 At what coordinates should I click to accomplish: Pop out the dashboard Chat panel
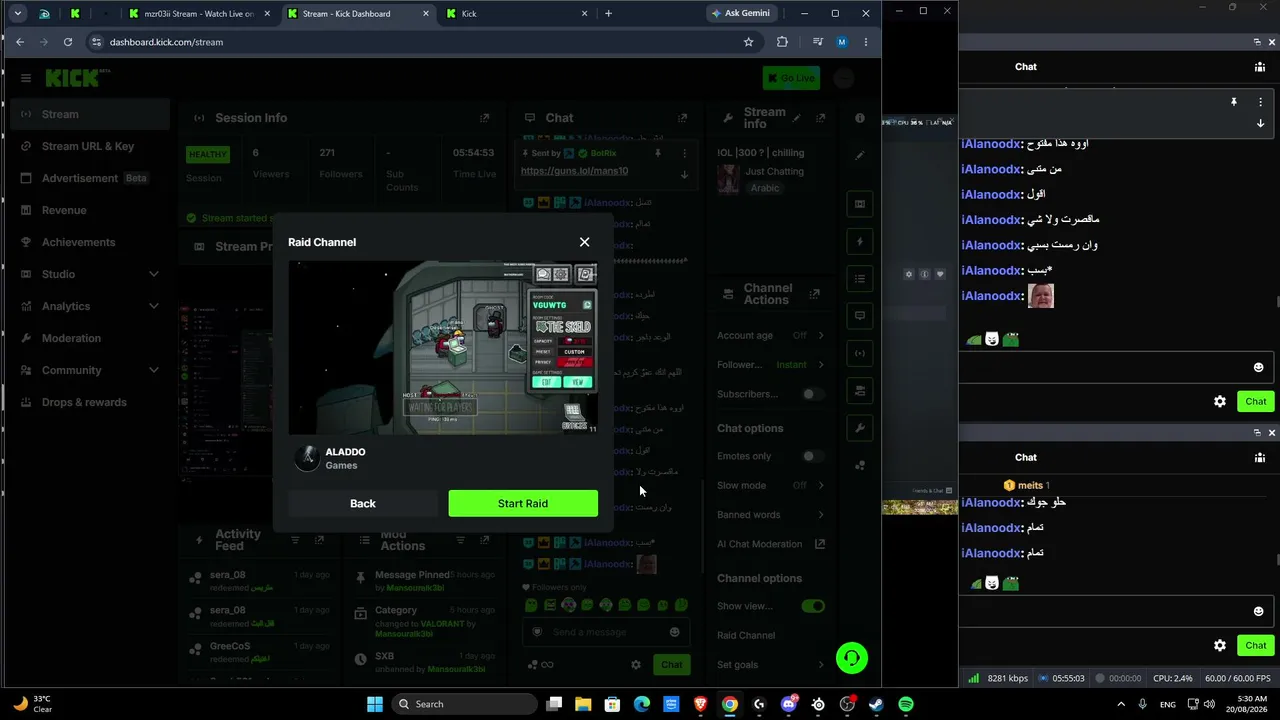pyautogui.click(x=683, y=118)
